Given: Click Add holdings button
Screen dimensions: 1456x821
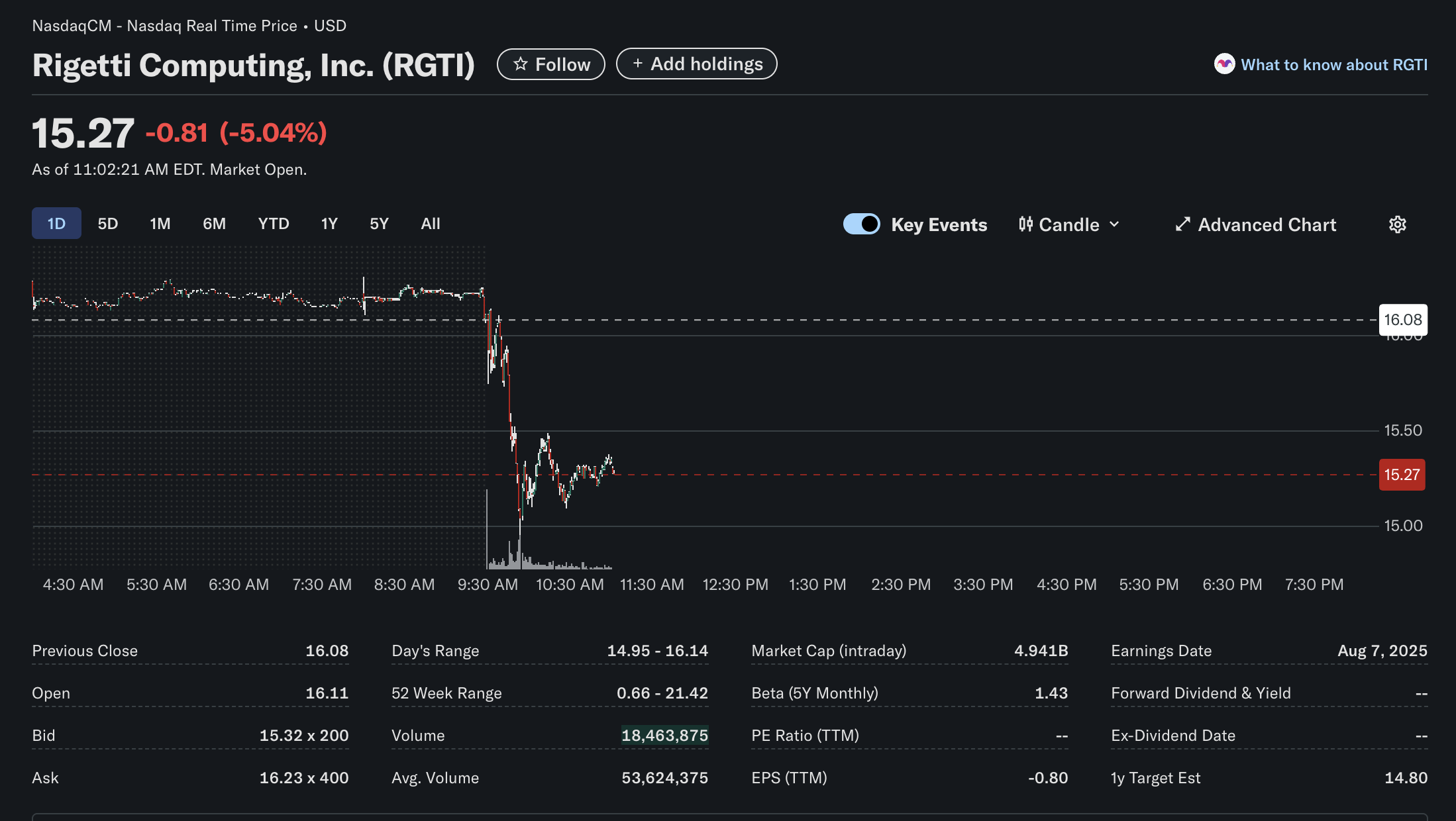Looking at the screenshot, I should point(697,64).
